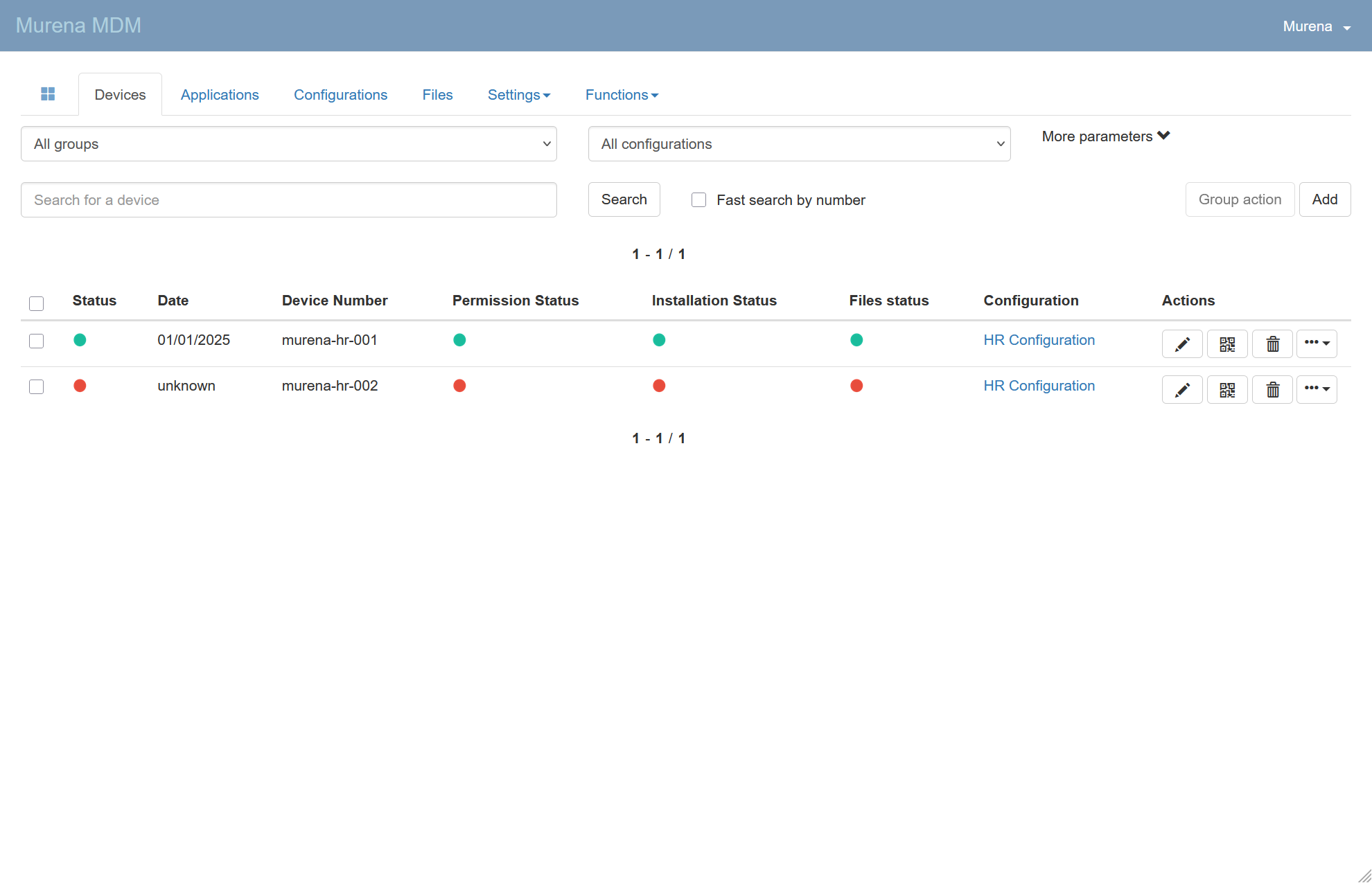Edit device murena-hr-002 with pencil icon
1372x883 pixels.
coord(1182,390)
